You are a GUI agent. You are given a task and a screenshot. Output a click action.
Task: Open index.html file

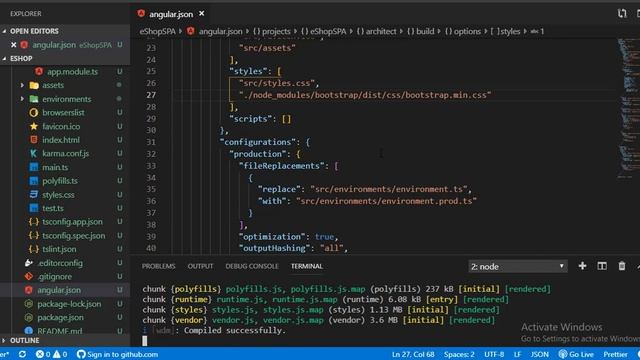[61, 140]
